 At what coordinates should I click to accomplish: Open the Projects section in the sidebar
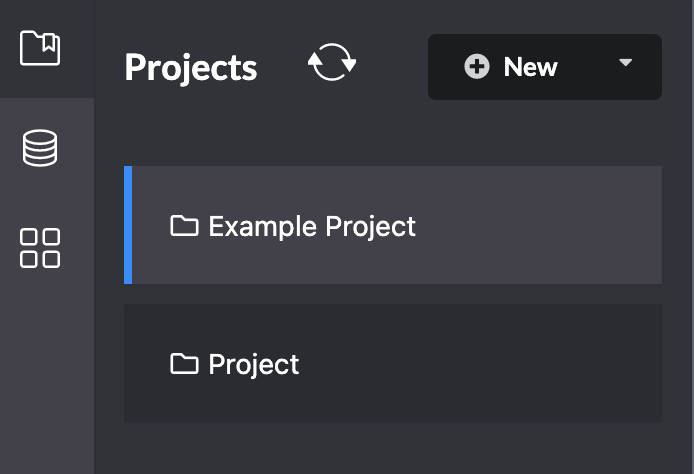click(40, 47)
